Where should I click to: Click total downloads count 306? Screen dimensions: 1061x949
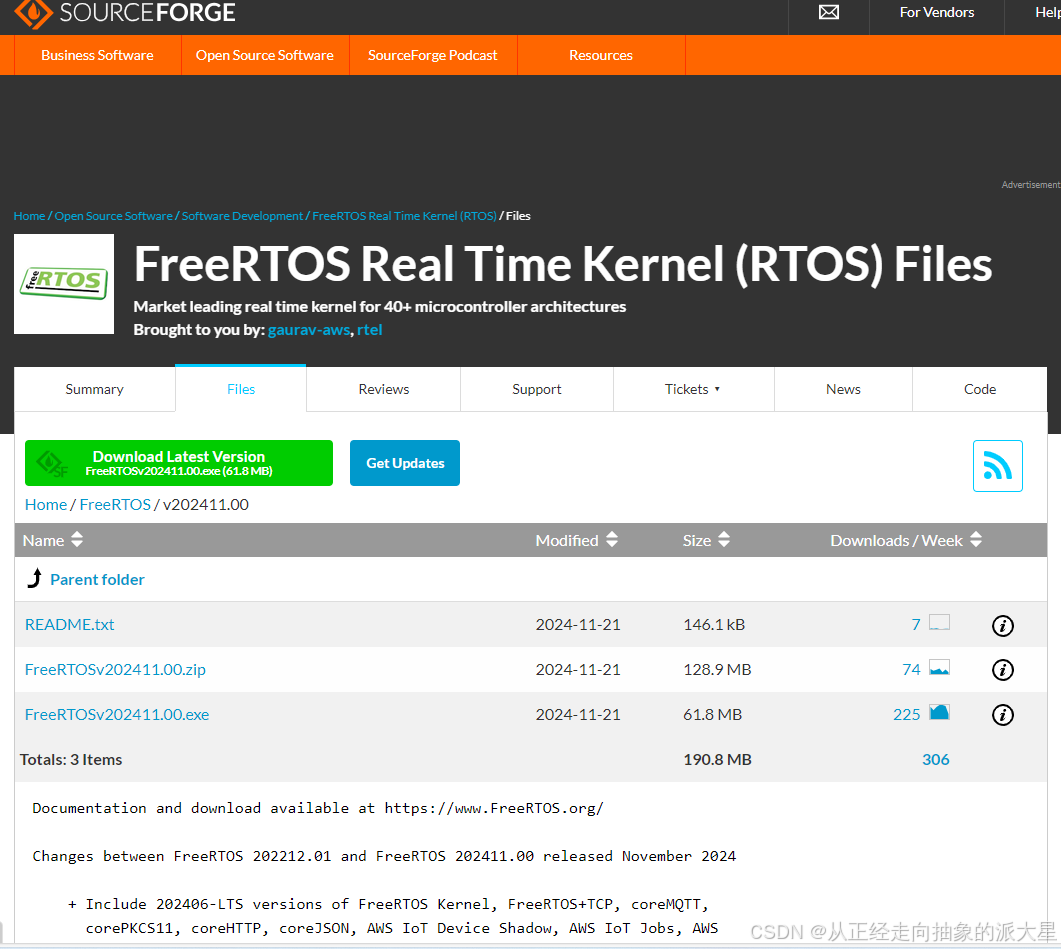coord(936,759)
